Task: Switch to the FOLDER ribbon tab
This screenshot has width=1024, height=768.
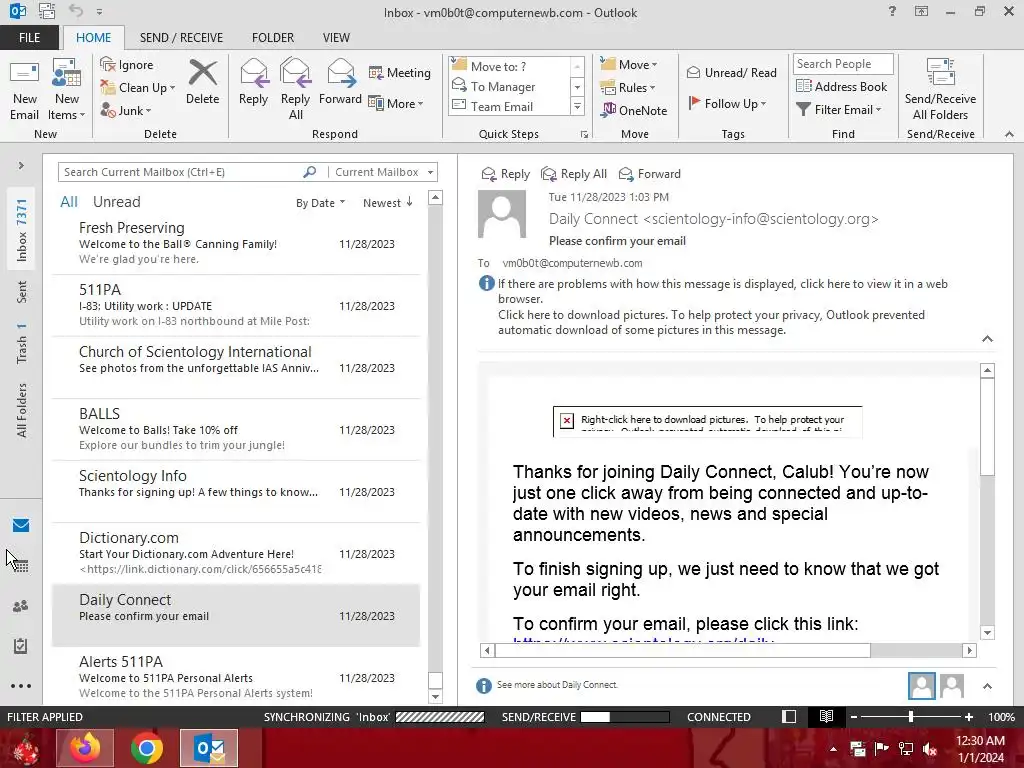Action: pos(273,38)
